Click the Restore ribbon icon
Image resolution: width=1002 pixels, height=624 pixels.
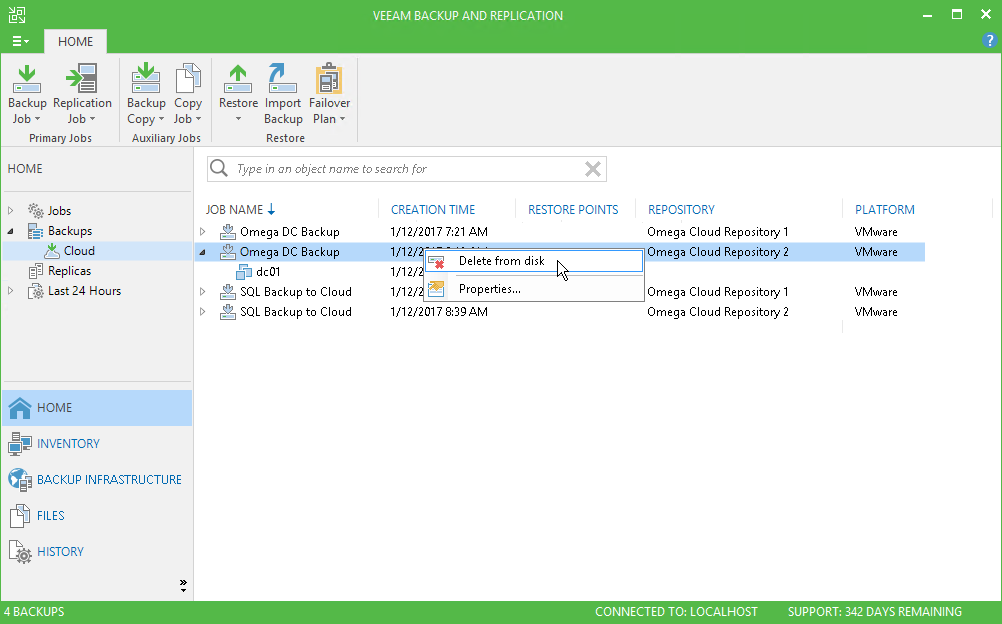pos(238,79)
